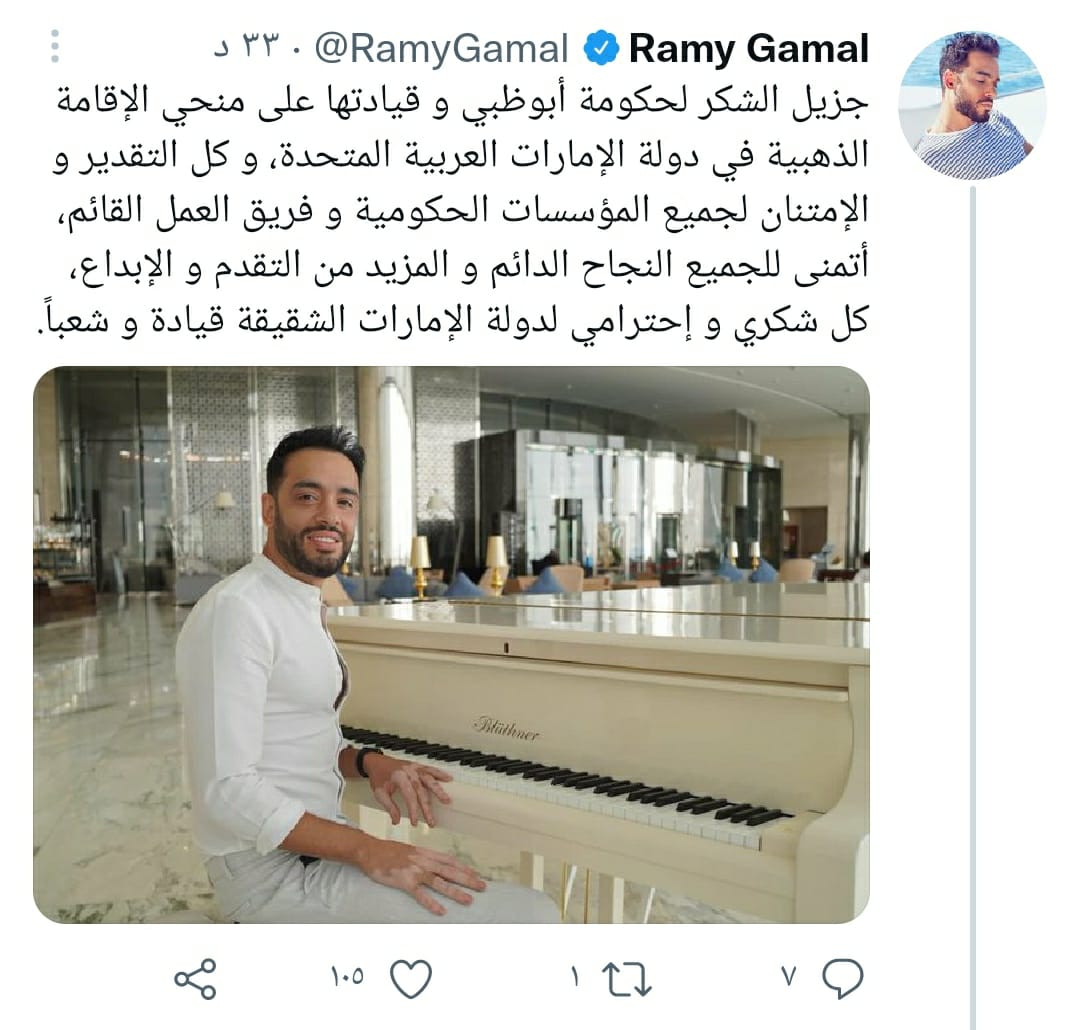The image size is (1080, 1030).
Task: Click the Blüthner logo on the piano
Action: 506,728
